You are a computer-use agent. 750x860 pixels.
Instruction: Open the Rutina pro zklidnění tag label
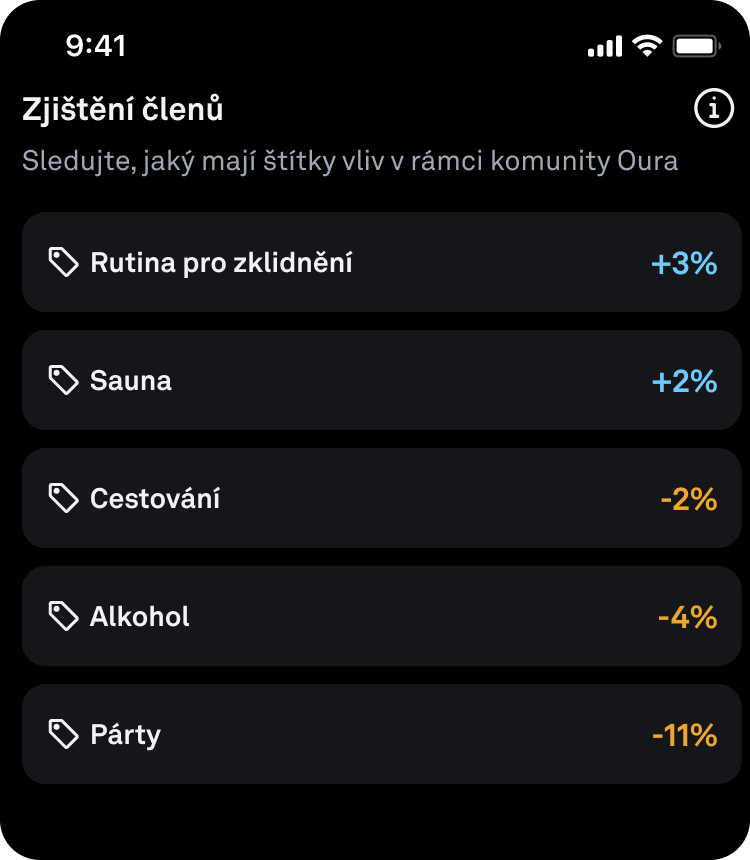[221, 263]
